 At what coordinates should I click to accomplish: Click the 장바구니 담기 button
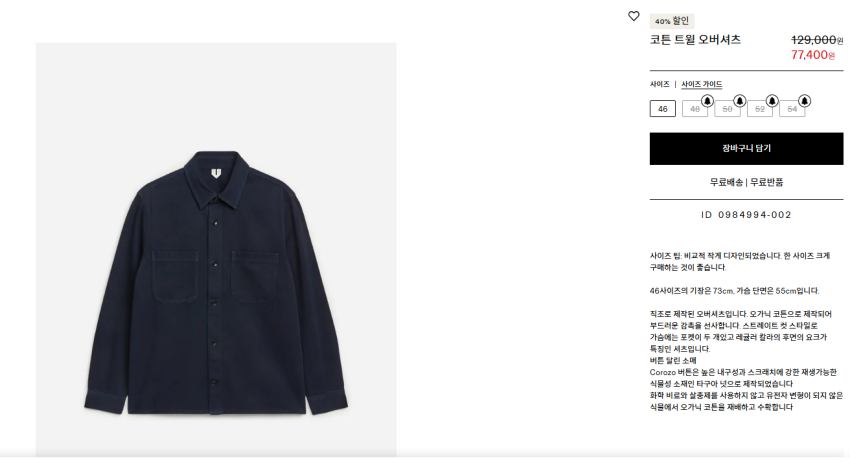(746, 148)
